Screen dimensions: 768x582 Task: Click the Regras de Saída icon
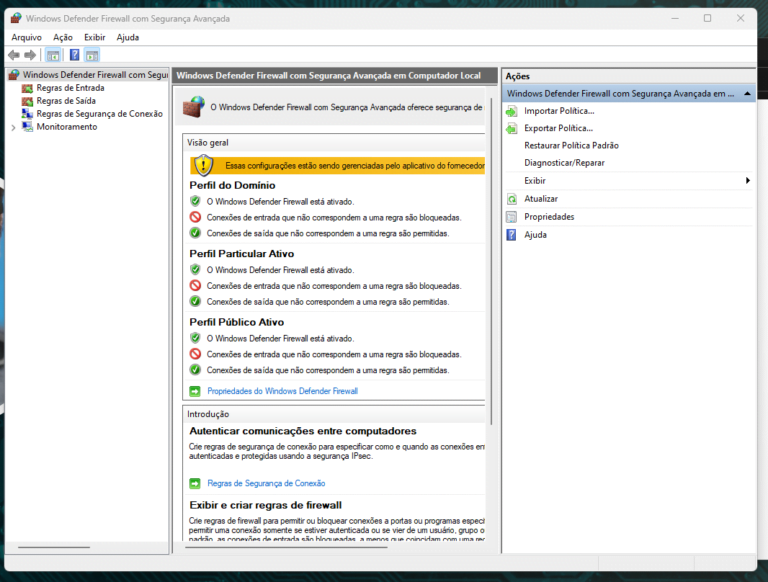(27, 101)
